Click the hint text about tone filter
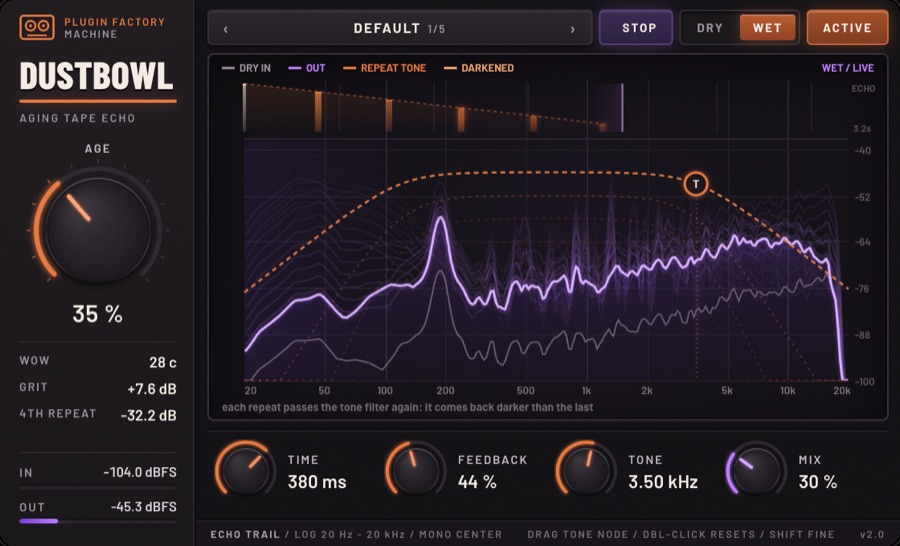This screenshot has height=546, width=900. (408, 408)
